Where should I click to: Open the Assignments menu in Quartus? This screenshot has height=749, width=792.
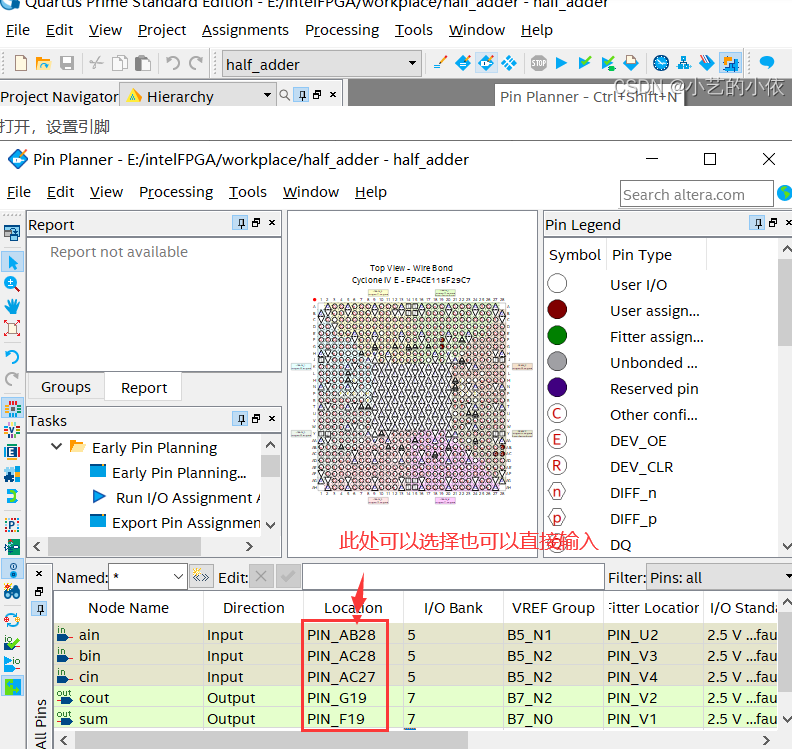245,30
